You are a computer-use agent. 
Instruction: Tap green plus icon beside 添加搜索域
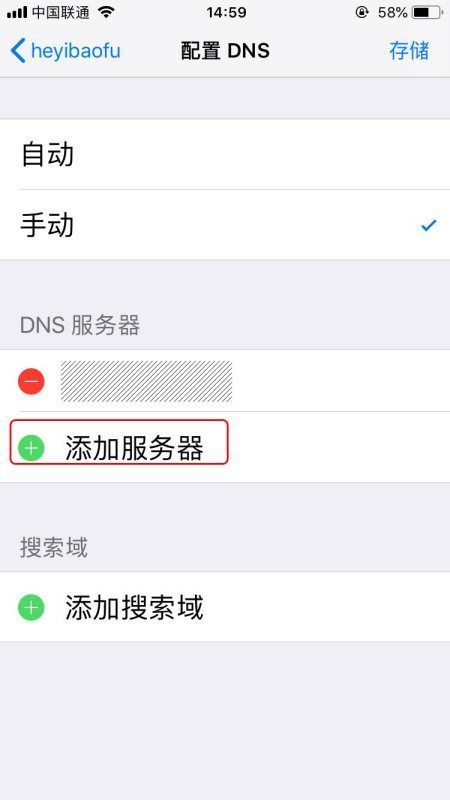tap(31, 608)
